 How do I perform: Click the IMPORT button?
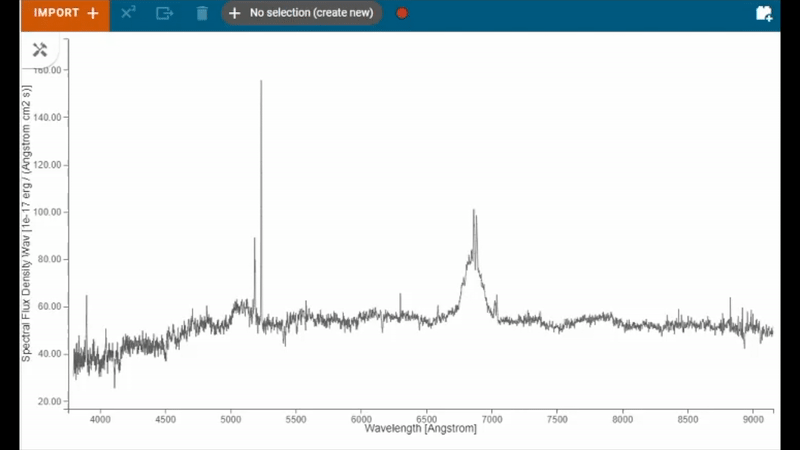coord(65,15)
